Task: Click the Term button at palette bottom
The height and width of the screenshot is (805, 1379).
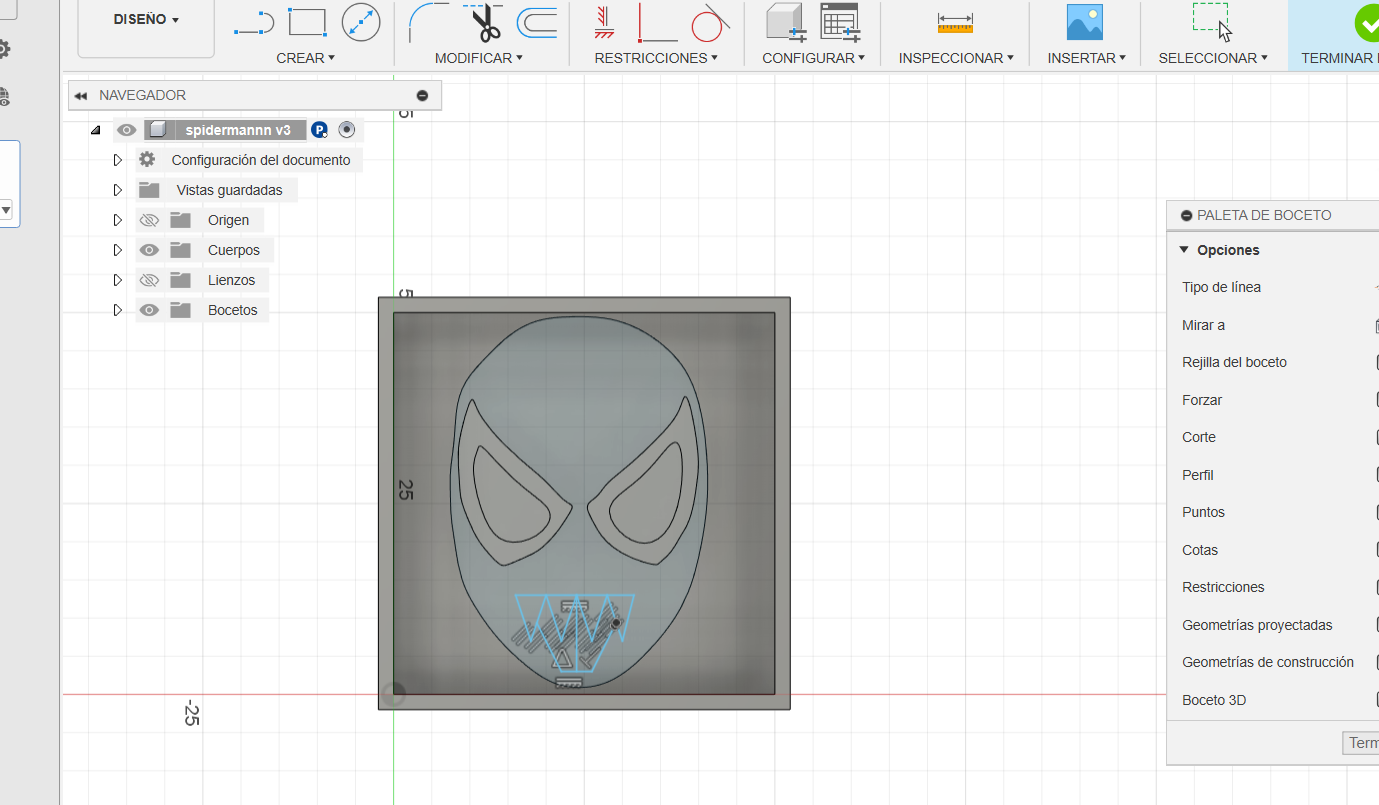Action: point(1361,743)
